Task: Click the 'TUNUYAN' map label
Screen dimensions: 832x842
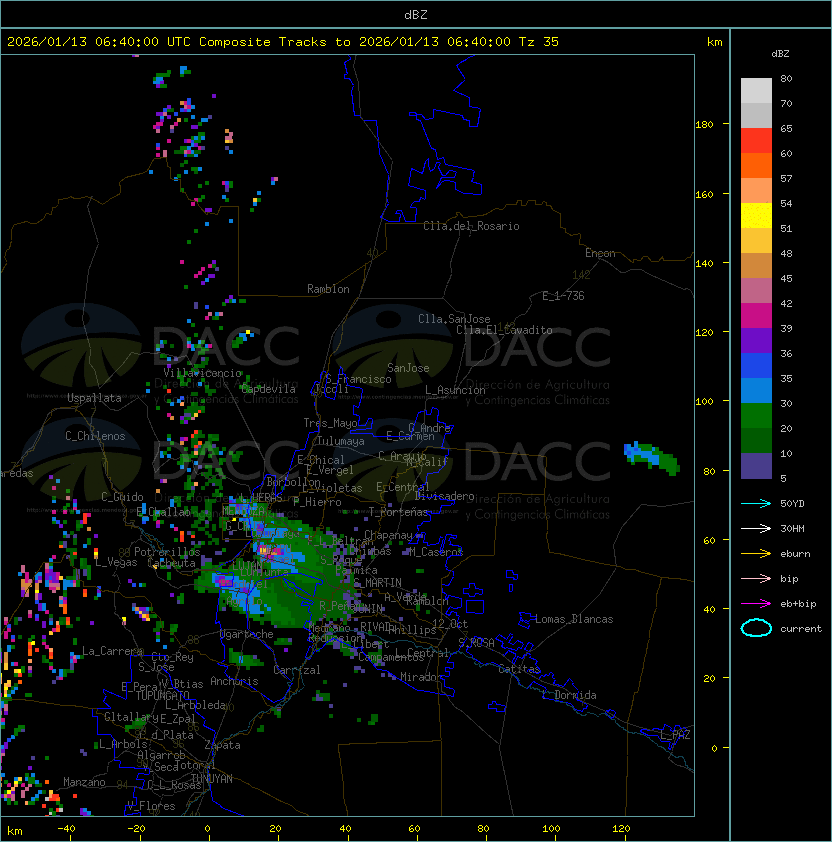Action: point(212,779)
